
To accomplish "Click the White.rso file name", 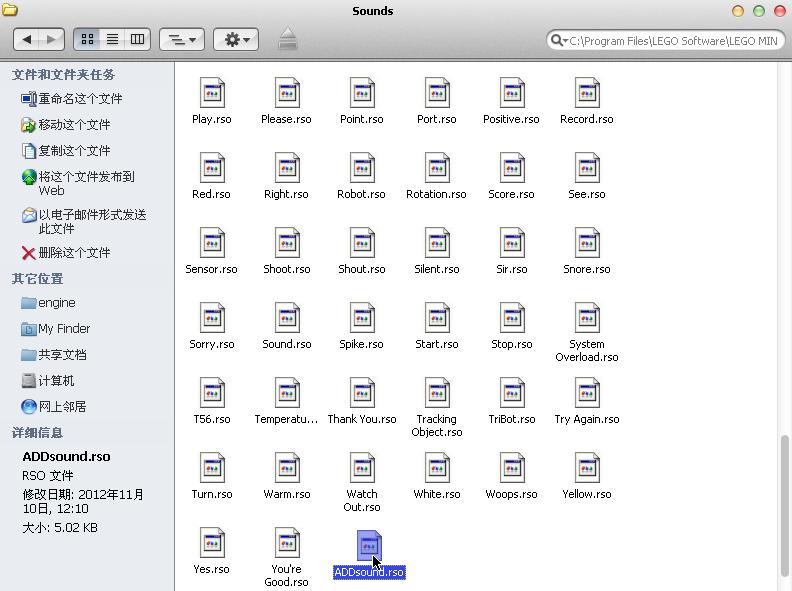I will point(437,495).
